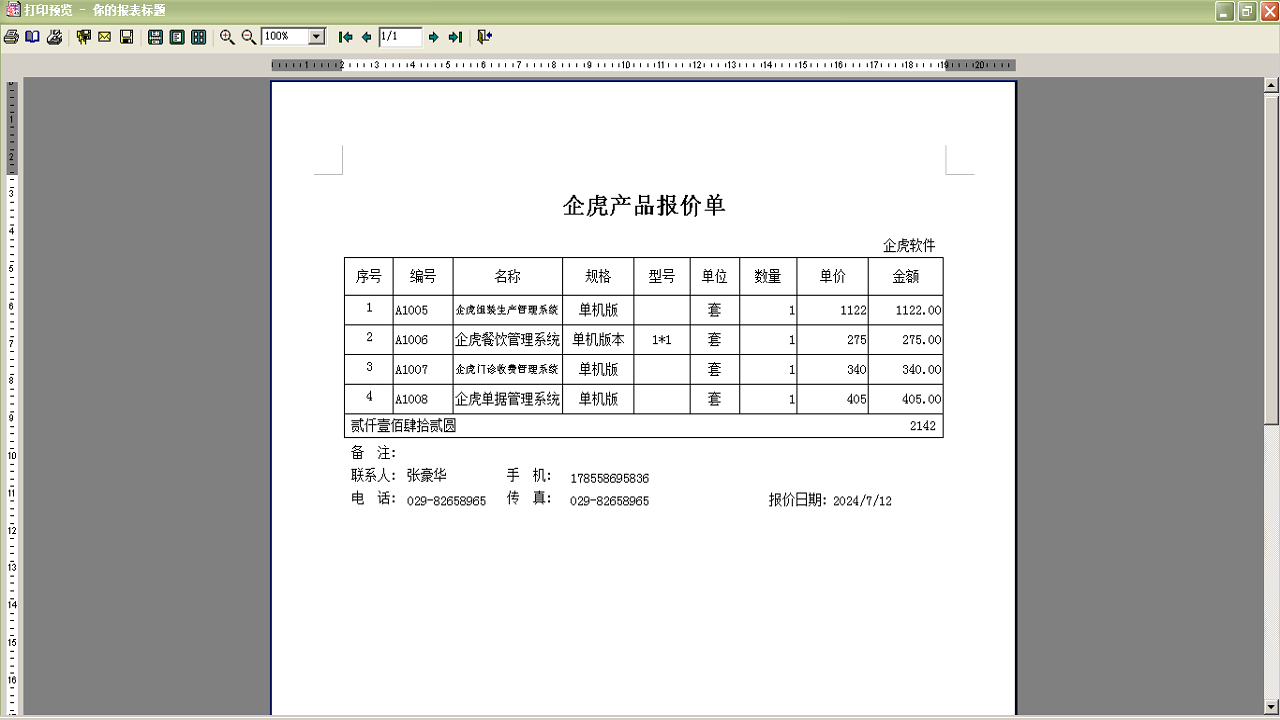Open the report with the Open book icon

click(32, 36)
